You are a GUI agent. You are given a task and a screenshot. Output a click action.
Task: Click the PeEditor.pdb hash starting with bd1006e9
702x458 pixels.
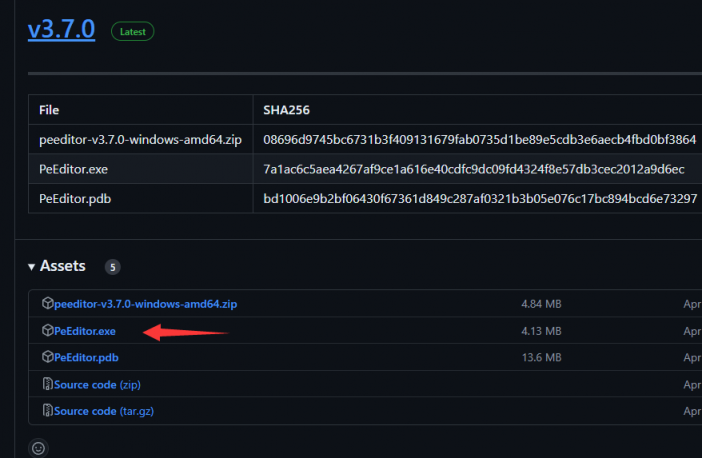click(479, 198)
